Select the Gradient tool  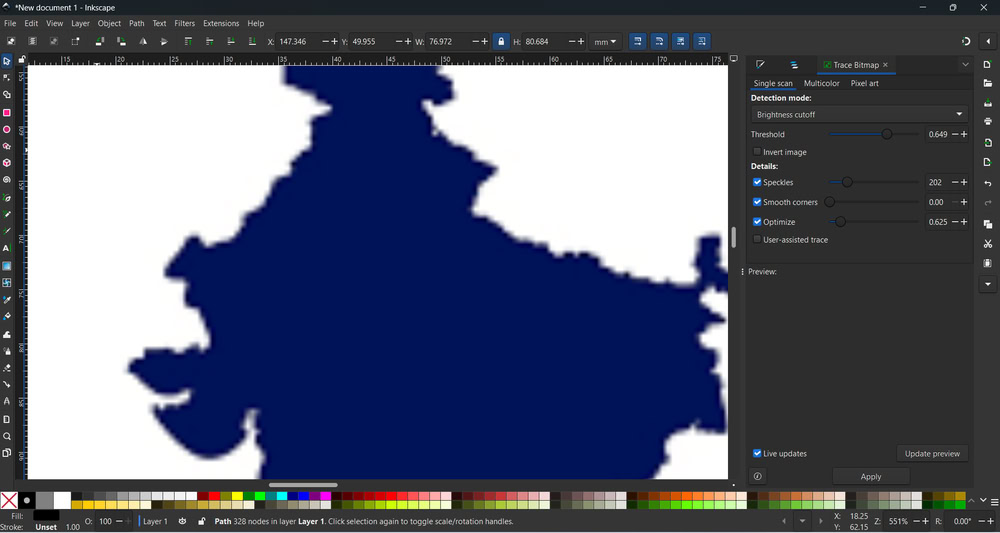coord(6,266)
